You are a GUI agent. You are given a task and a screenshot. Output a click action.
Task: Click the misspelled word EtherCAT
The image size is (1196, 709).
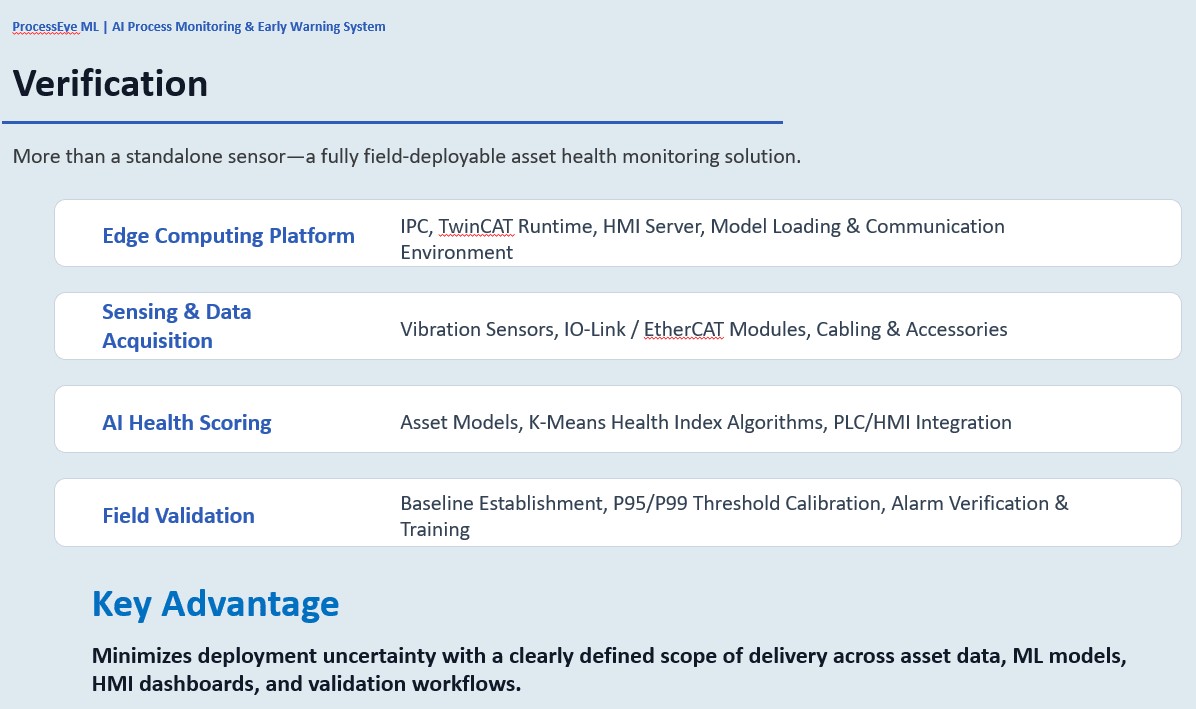click(x=683, y=329)
